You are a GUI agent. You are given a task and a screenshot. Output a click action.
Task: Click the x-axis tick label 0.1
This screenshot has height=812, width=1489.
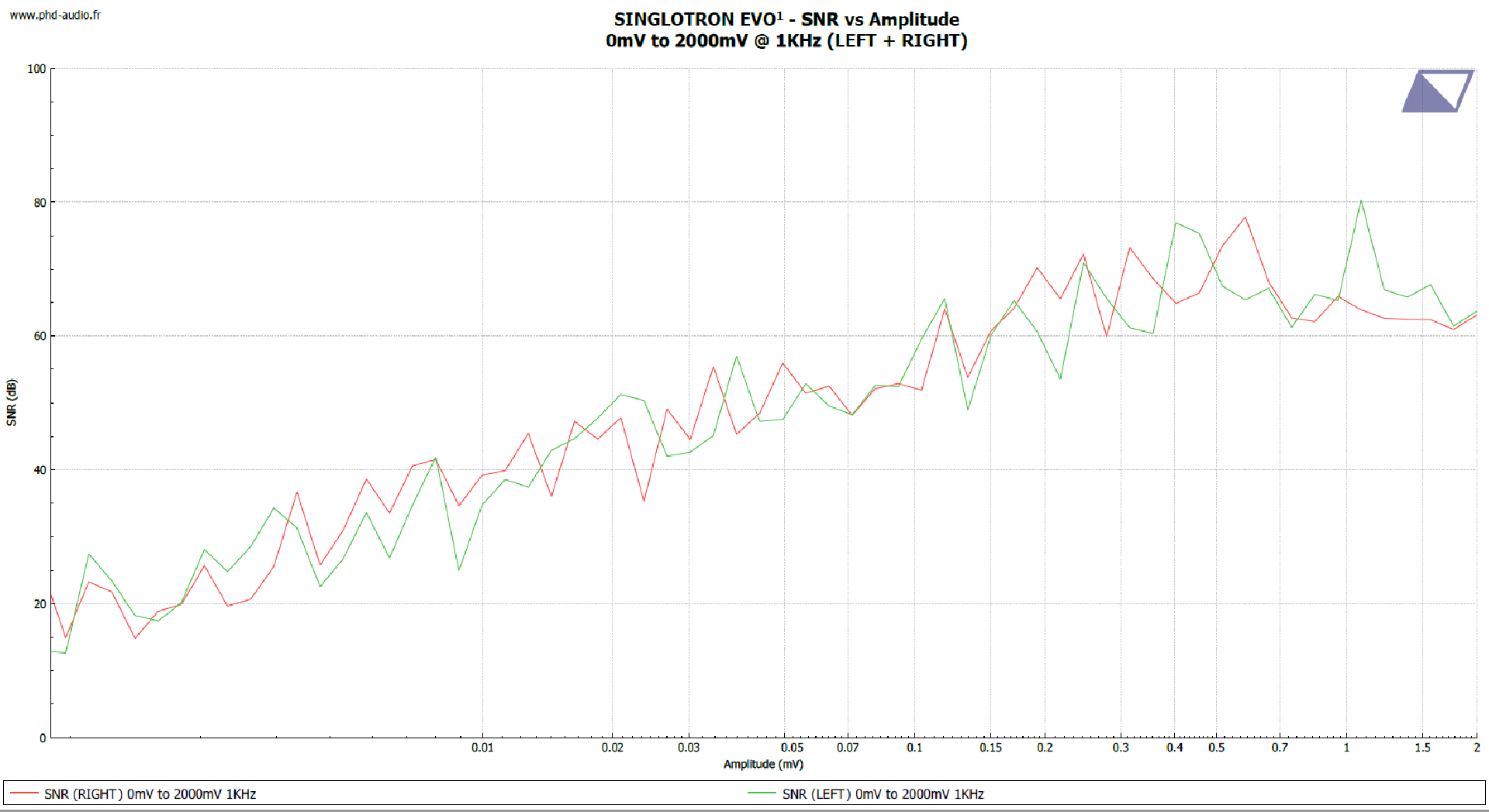click(x=914, y=748)
